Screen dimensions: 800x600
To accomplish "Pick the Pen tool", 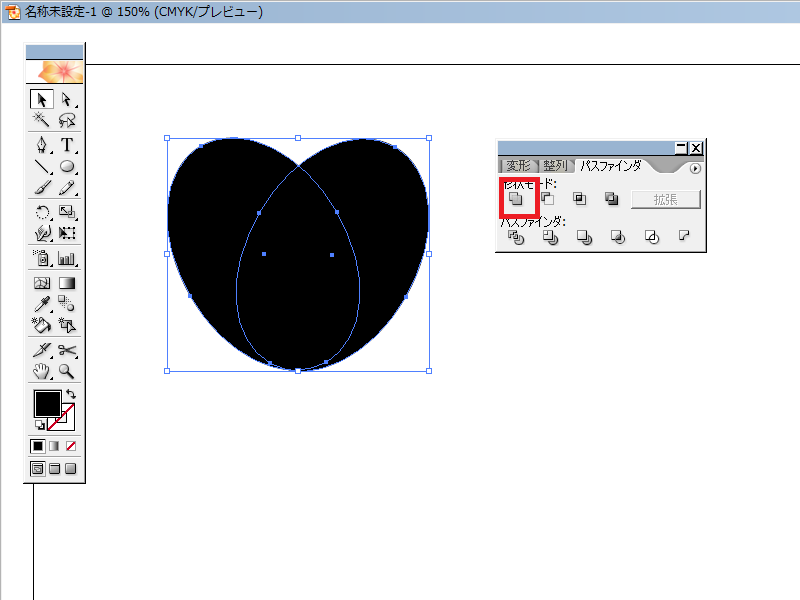I will [42, 145].
